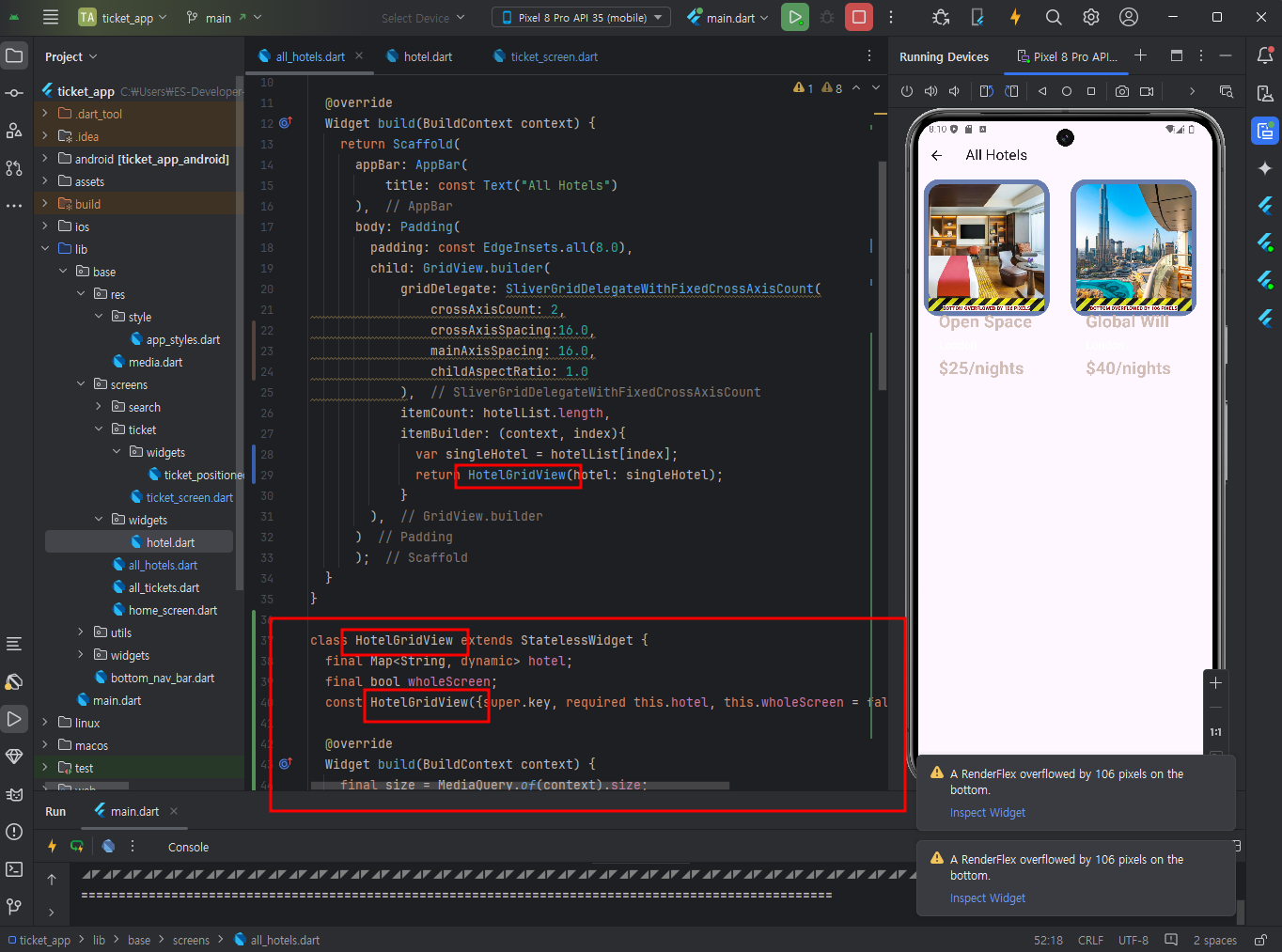Power button on emulator toolbar

tap(907, 91)
